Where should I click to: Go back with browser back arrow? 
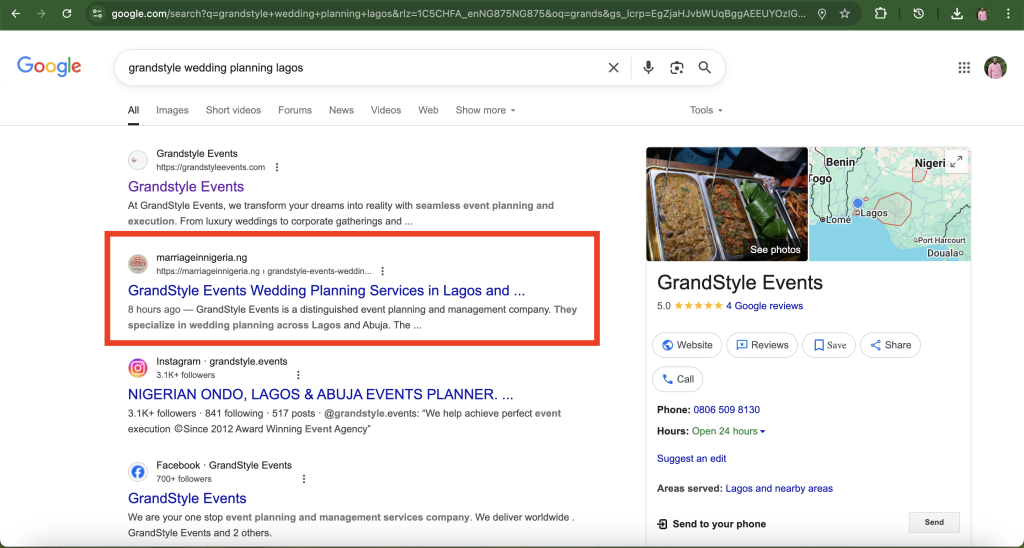(16, 14)
